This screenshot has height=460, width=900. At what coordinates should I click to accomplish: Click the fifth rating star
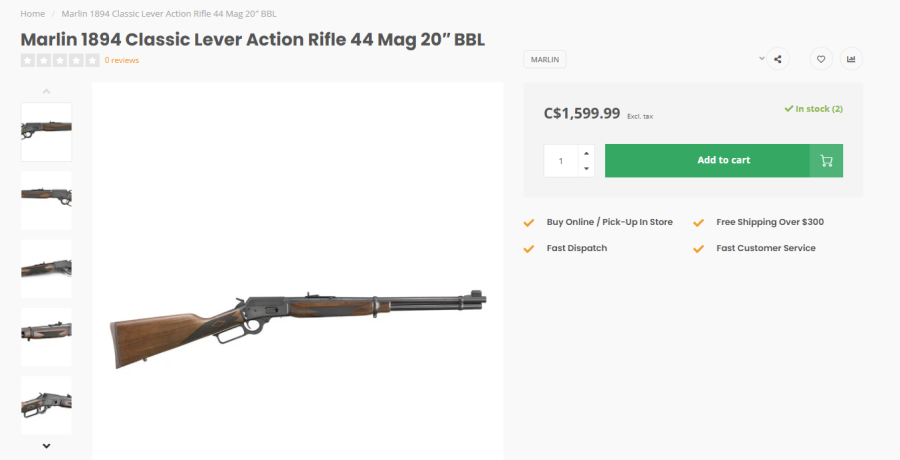click(93, 60)
